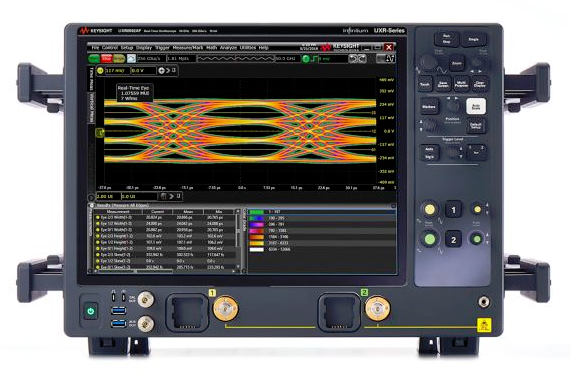The image size is (570, 372).
Task: Select the Eye 2/3 Width results row
Action: [165, 217]
